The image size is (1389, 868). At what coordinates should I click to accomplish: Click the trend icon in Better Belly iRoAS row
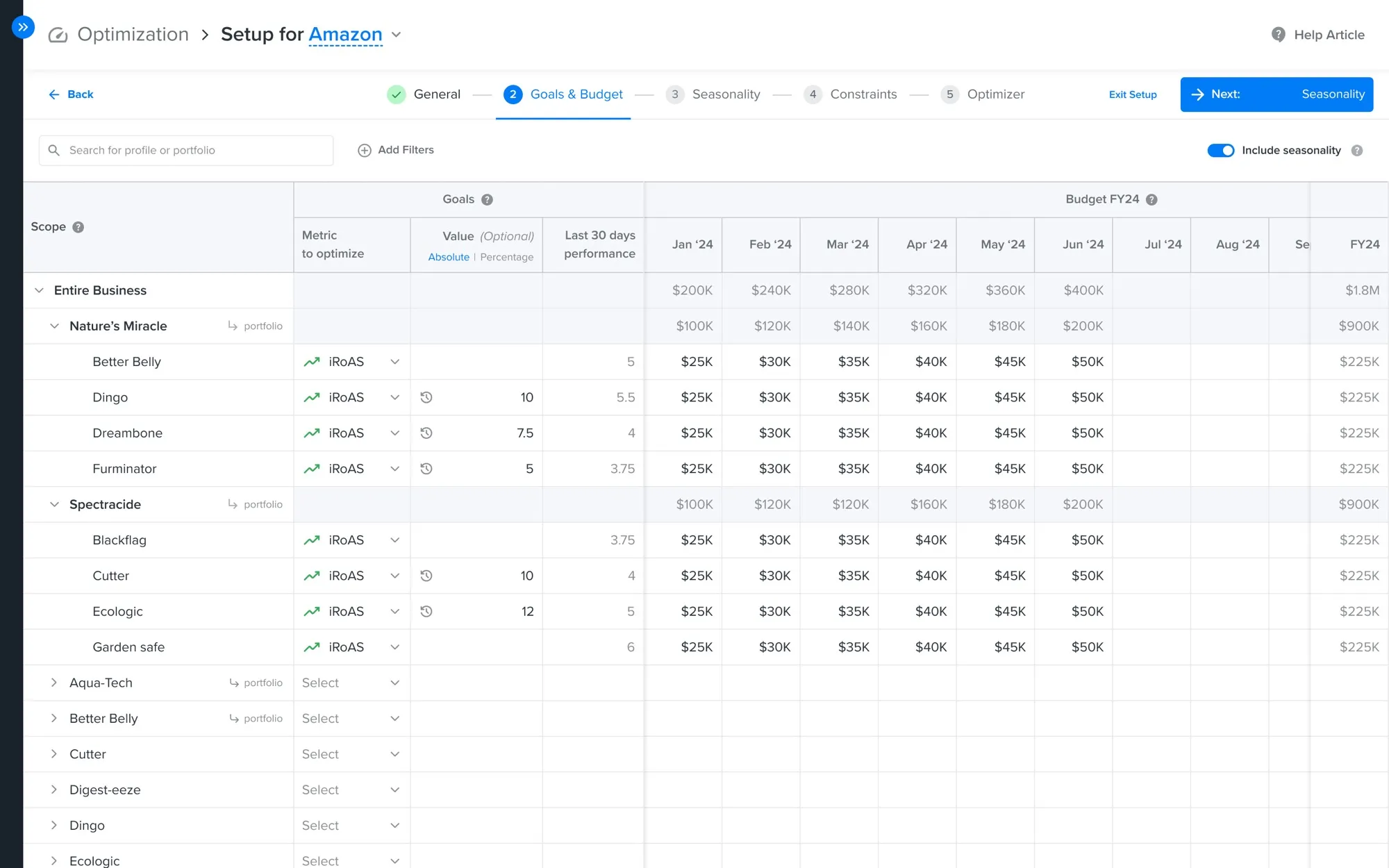pos(312,362)
